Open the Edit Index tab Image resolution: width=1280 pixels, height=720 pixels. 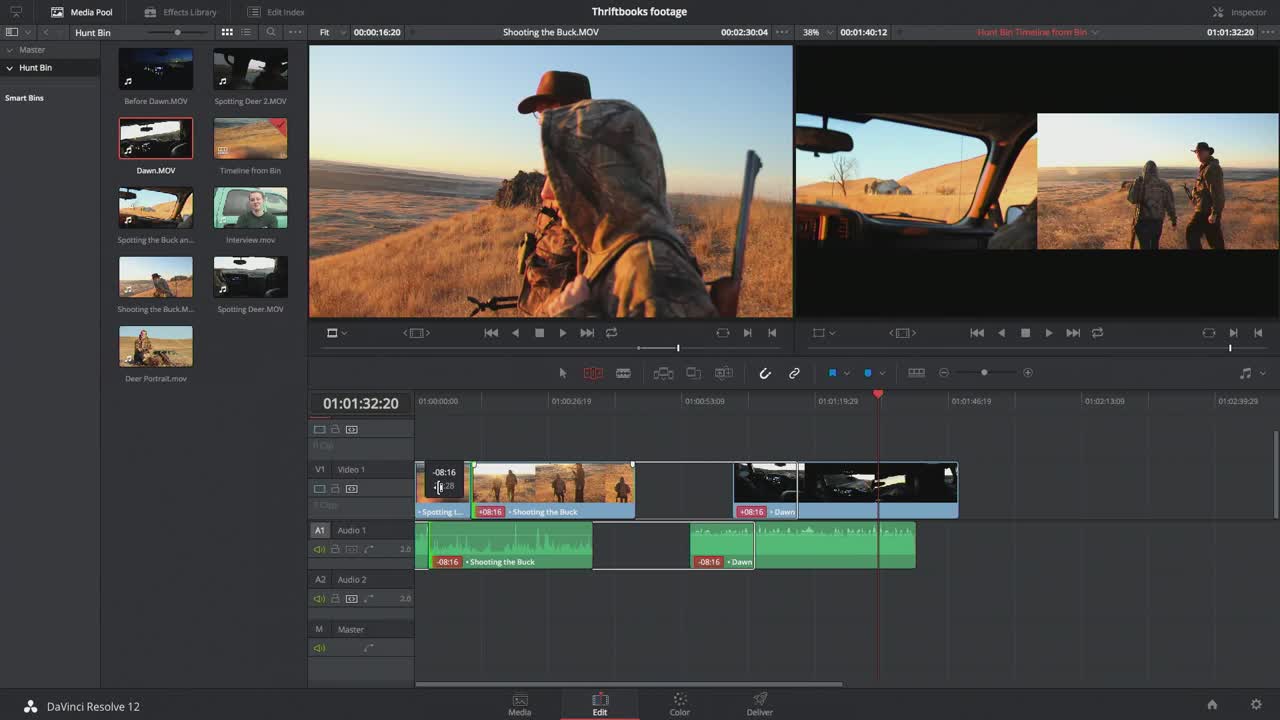point(276,12)
